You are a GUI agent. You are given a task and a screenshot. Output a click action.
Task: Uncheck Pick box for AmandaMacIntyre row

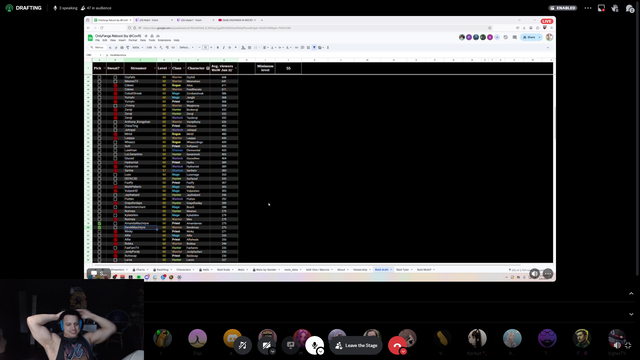pyautogui.click(x=99, y=223)
